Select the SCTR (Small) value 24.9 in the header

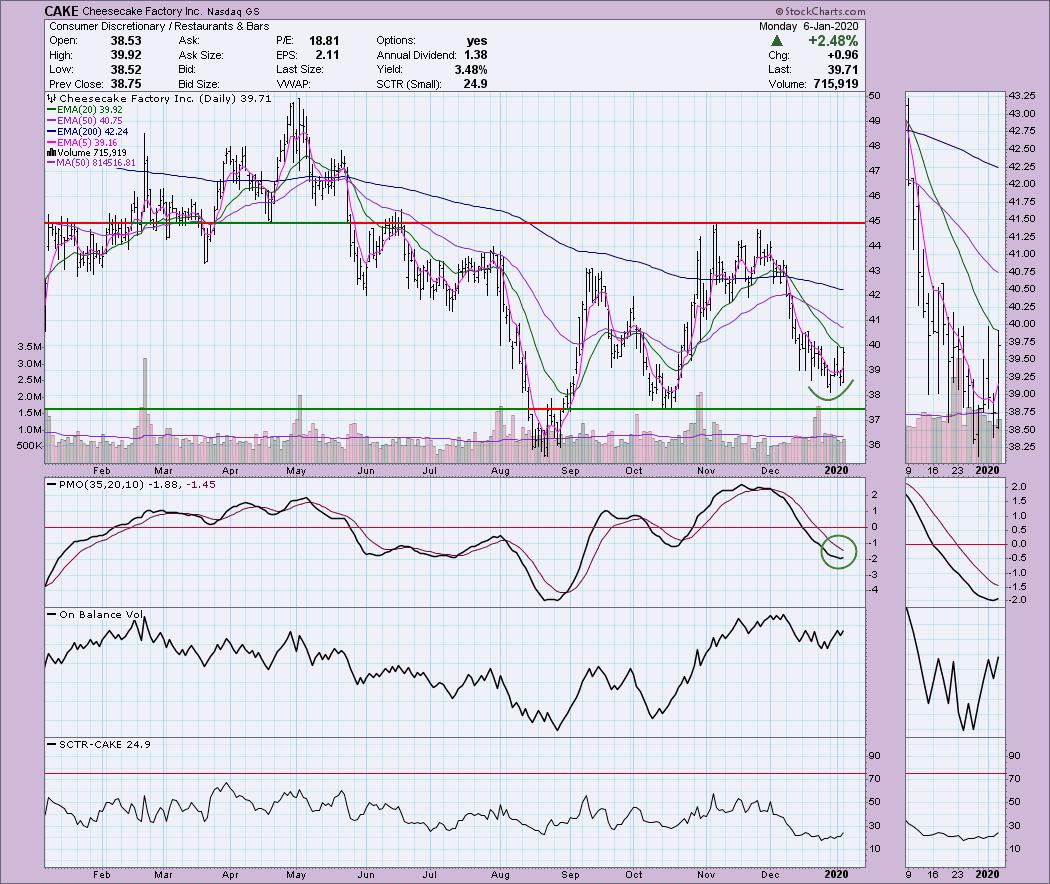tap(475, 84)
